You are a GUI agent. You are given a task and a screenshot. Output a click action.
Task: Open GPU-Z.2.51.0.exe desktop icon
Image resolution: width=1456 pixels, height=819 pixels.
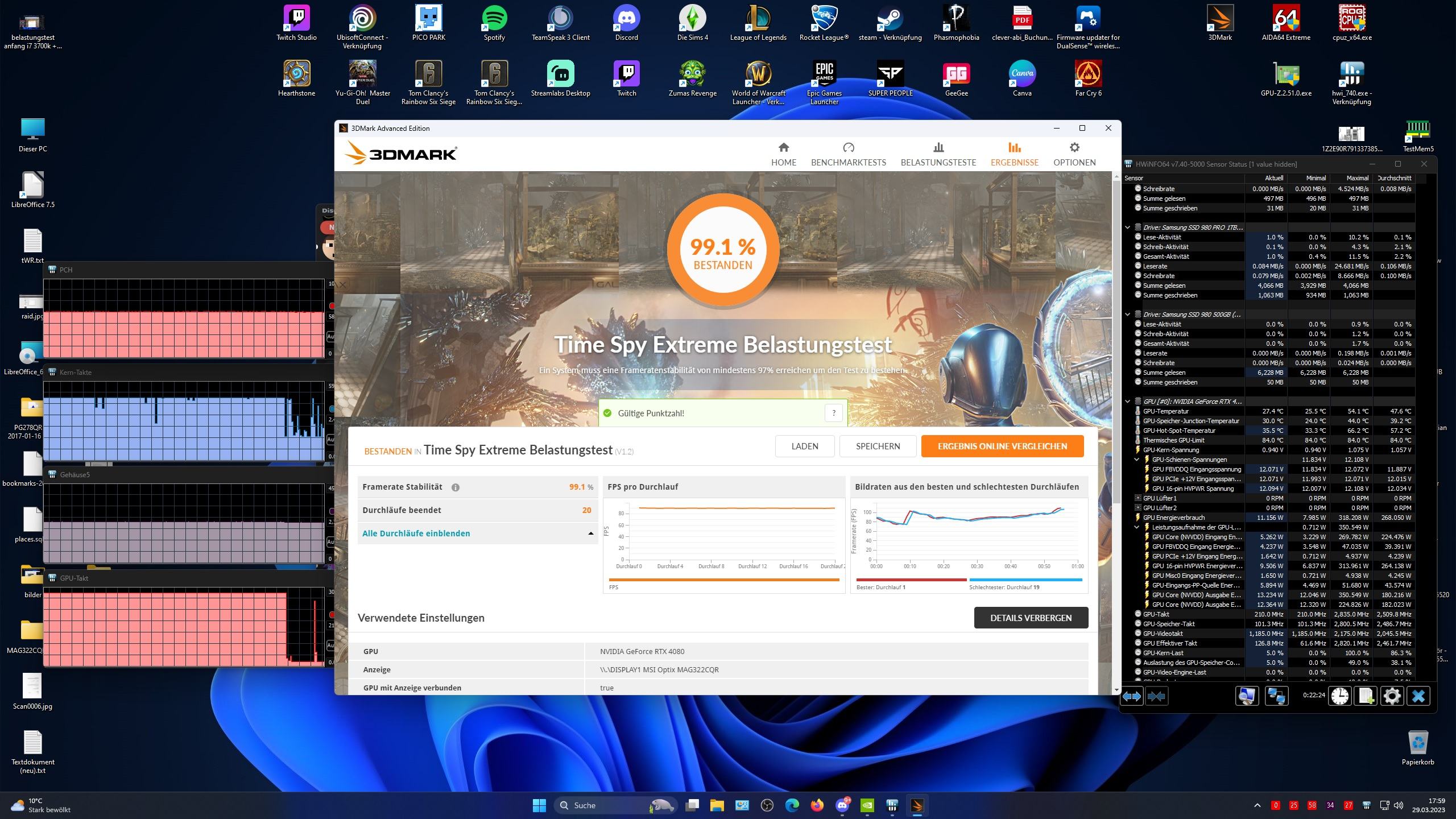pos(1286,80)
